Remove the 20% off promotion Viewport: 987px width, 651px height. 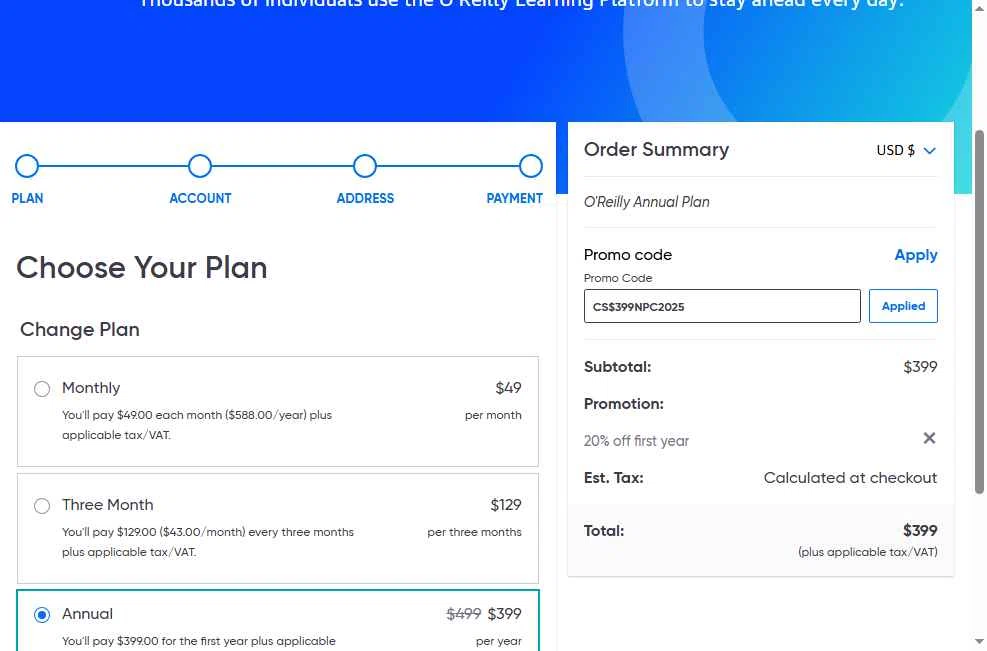929,438
